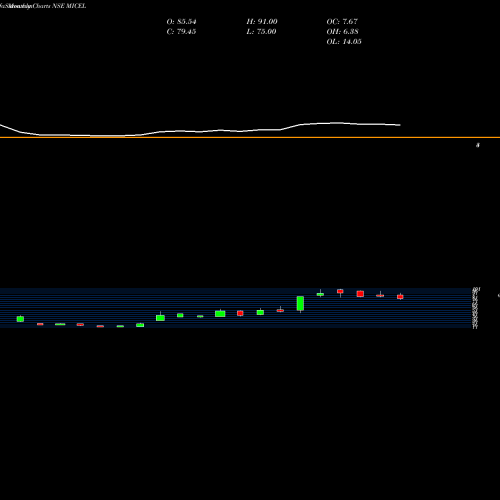The width and height of the screenshot is (500, 500).
Task: Click the price scale labels beside the candles
Action: 475,308
